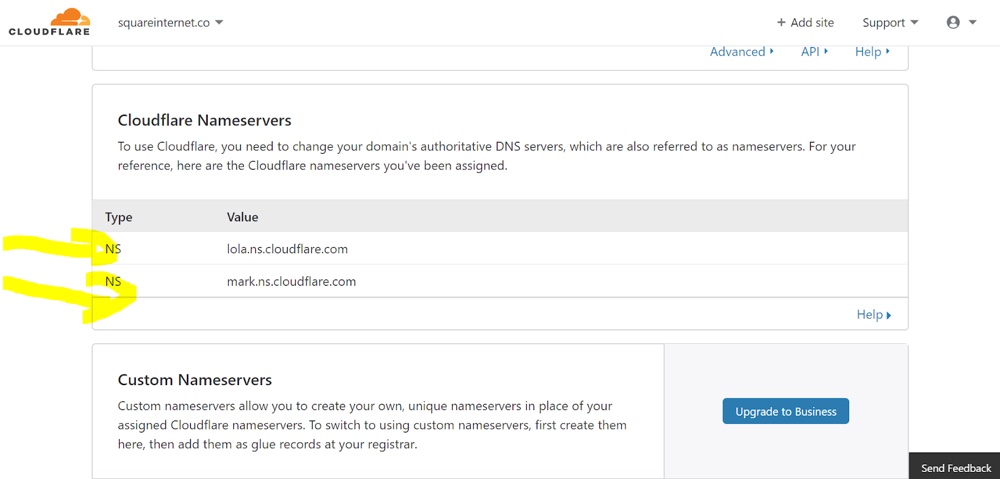Click the Cloudflare logo
Image resolution: width=1000 pixels, height=479 pixels.
pos(49,22)
